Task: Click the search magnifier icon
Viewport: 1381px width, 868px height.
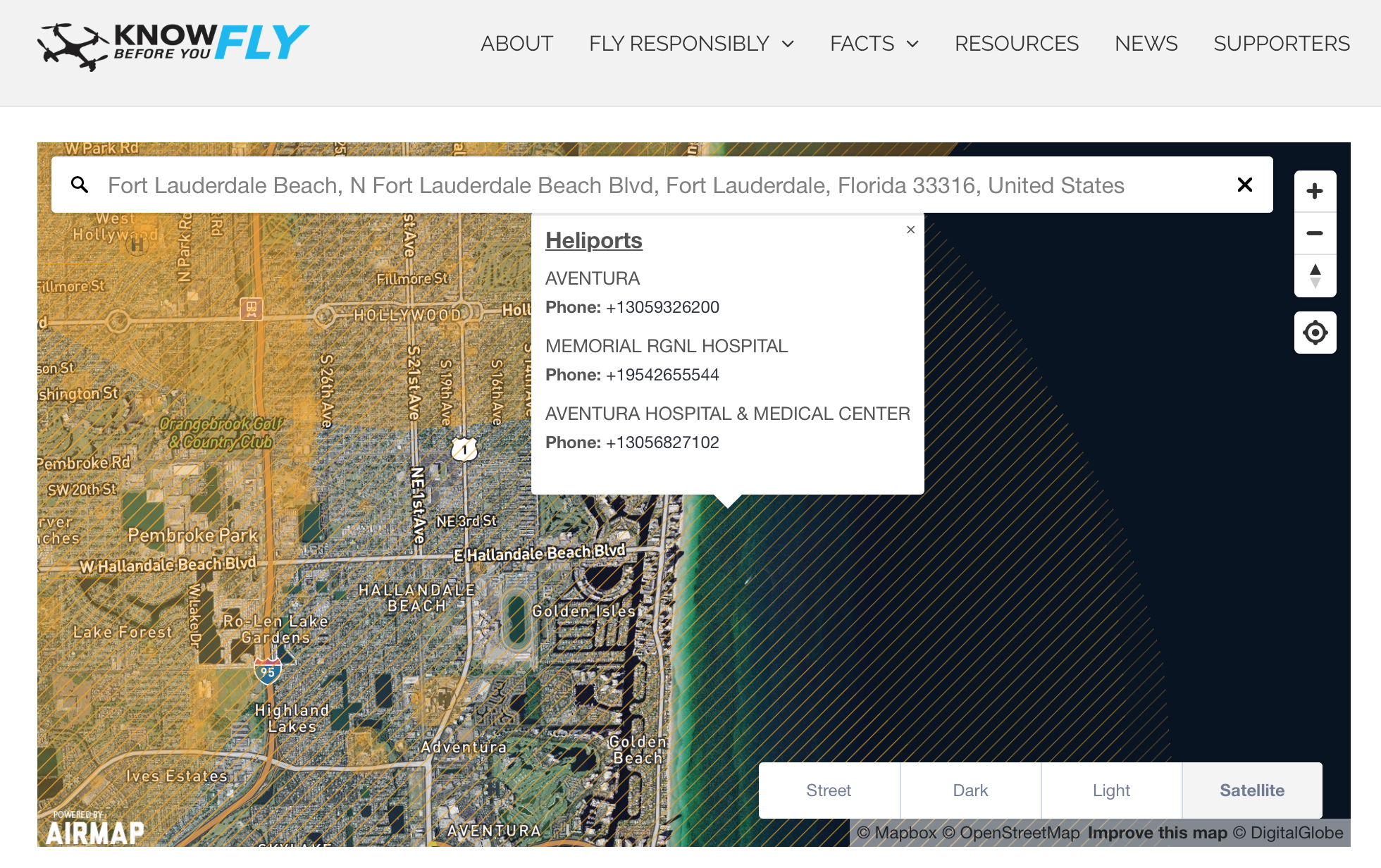Action: (x=80, y=185)
